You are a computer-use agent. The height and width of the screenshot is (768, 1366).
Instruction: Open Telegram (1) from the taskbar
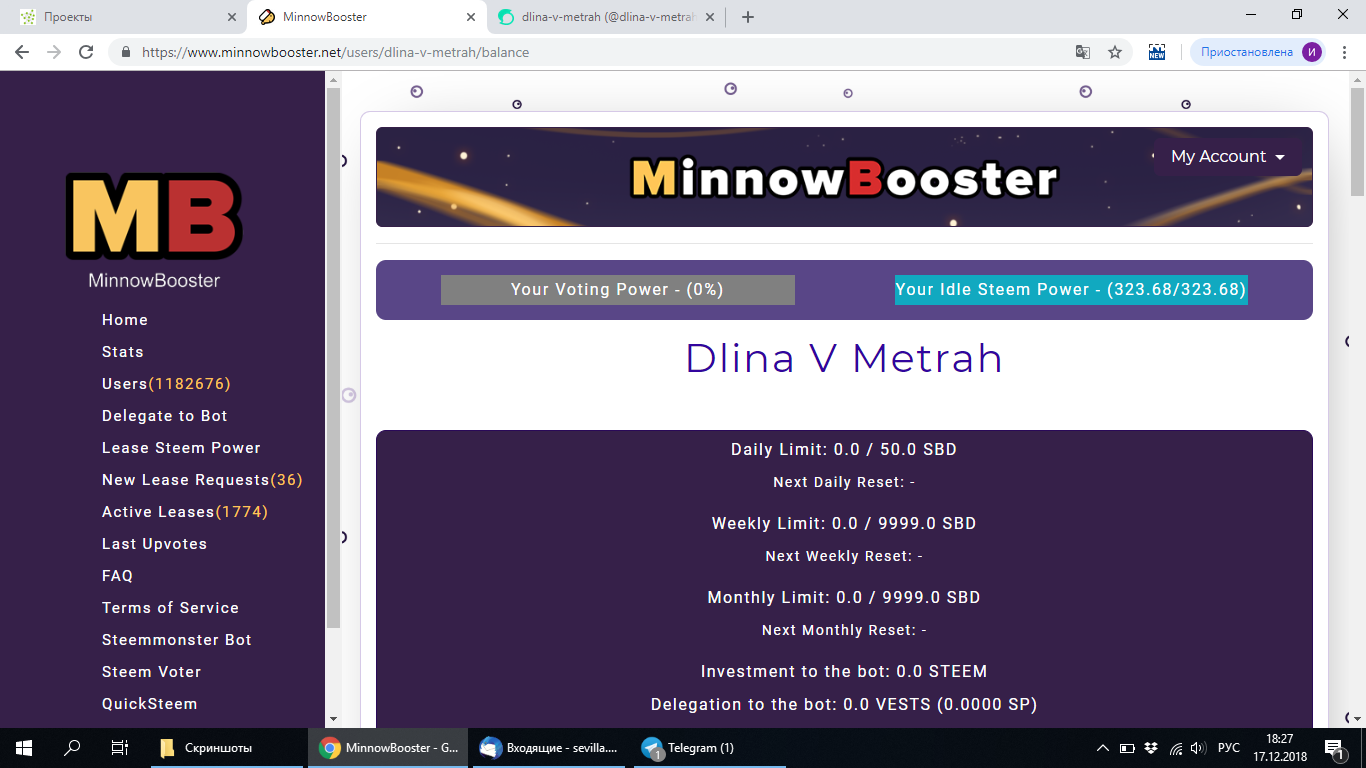[x=710, y=747]
